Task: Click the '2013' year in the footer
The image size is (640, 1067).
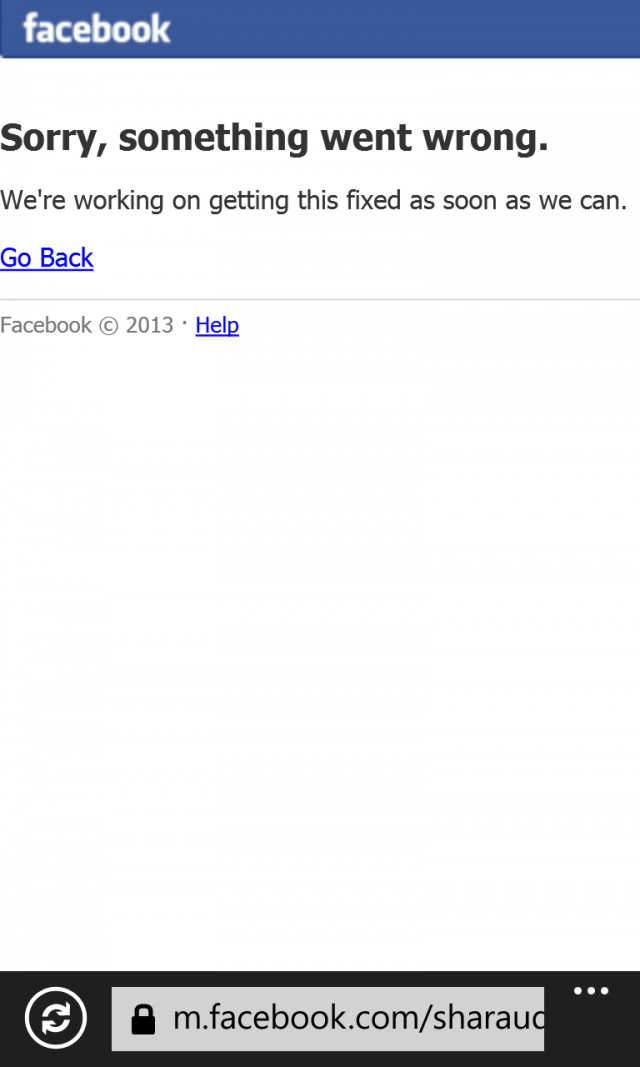Action: coord(150,325)
